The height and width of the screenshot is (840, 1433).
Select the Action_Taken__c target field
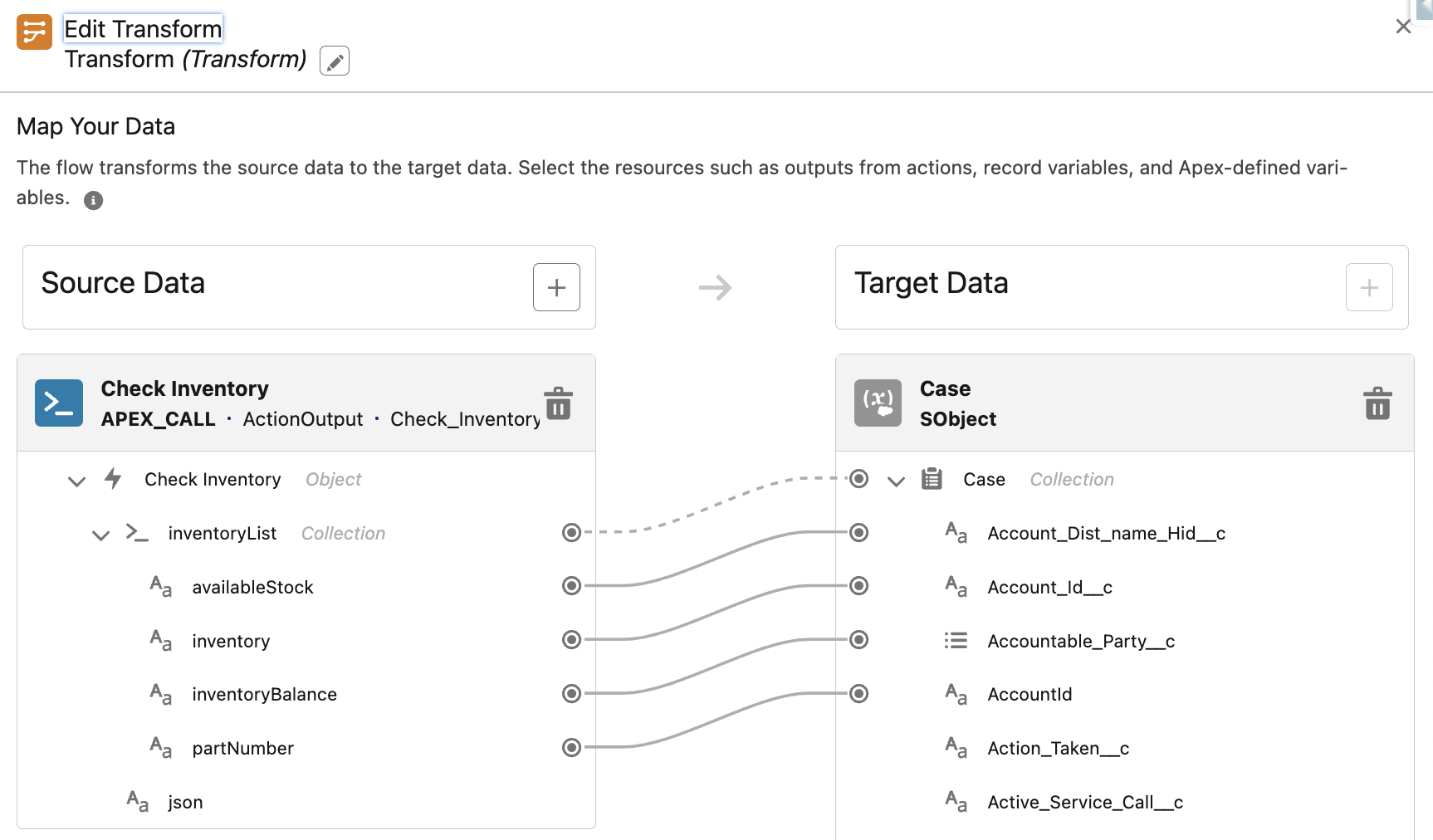1058,749
